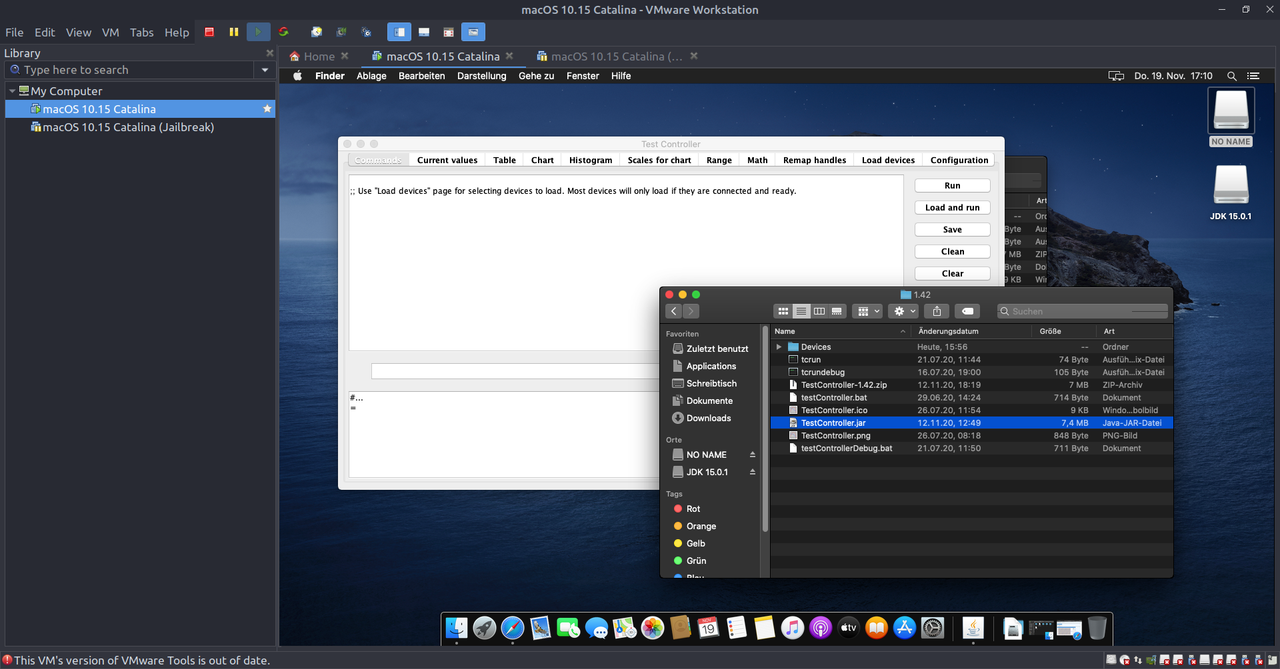Toggle the thumbnail bar view button
This screenshot has height=669, width=1280.
coord(424,32)
